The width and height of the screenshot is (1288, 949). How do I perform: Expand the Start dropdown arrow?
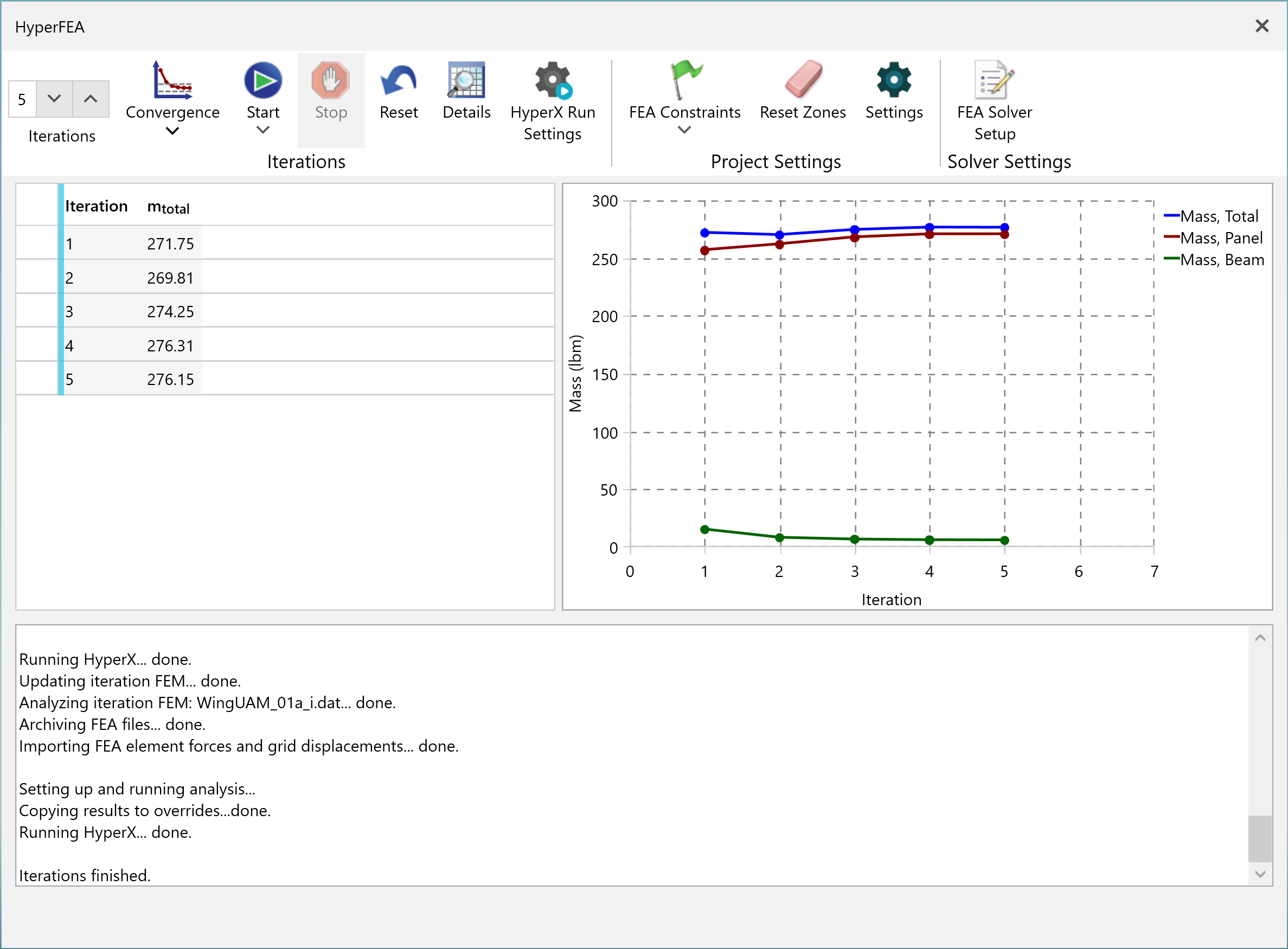tap(262, 130)
